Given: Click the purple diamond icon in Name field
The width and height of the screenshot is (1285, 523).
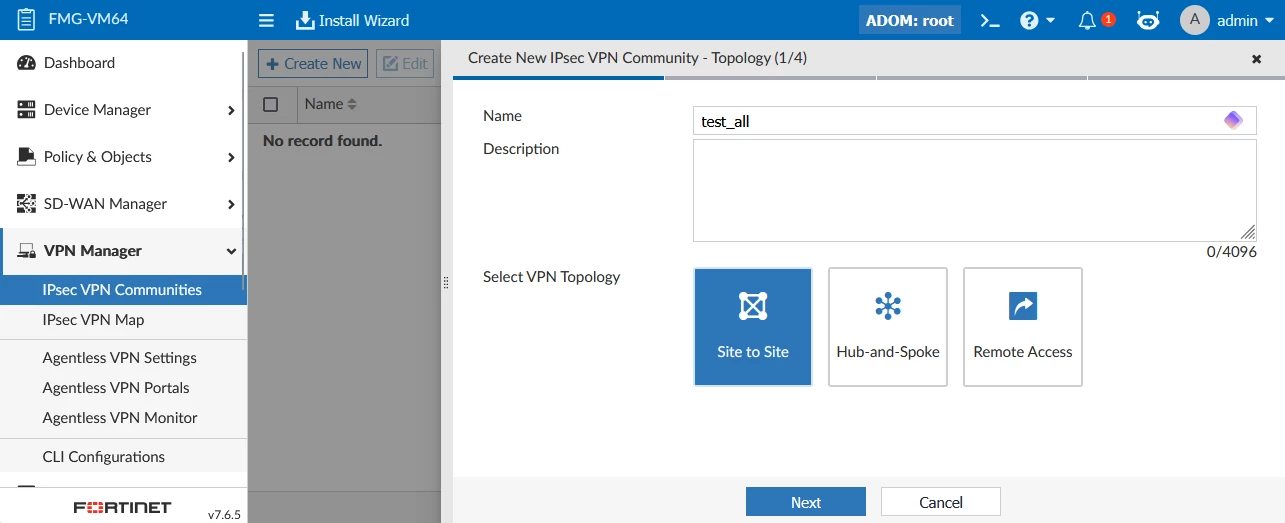Looking at the screenshot, I should coord(1233,121).
